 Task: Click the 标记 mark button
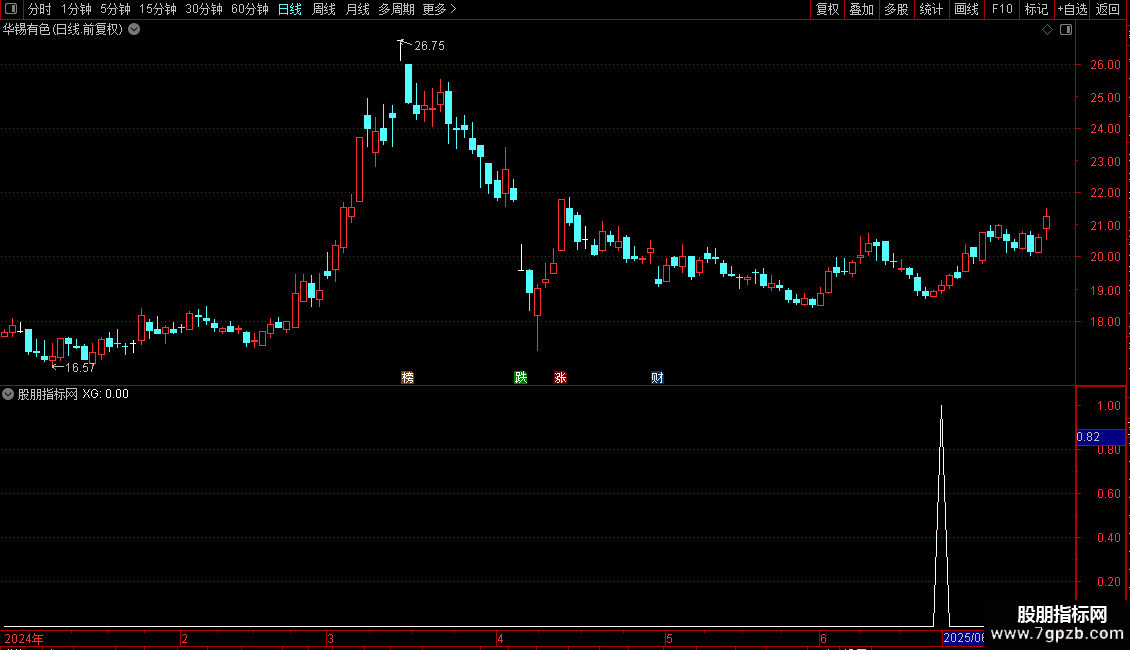(x=1036, y=9)
